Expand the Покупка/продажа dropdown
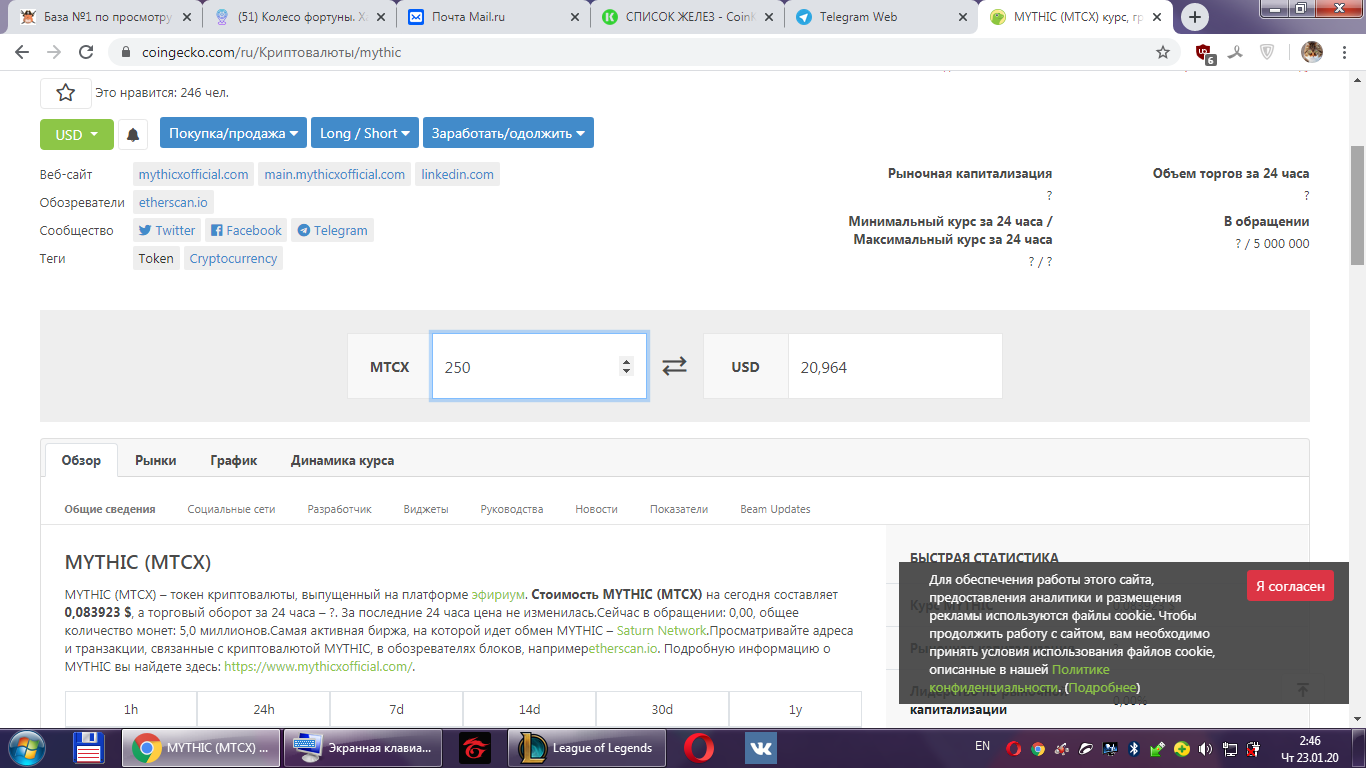This screenshot has width=1366, height=768. 235,133
